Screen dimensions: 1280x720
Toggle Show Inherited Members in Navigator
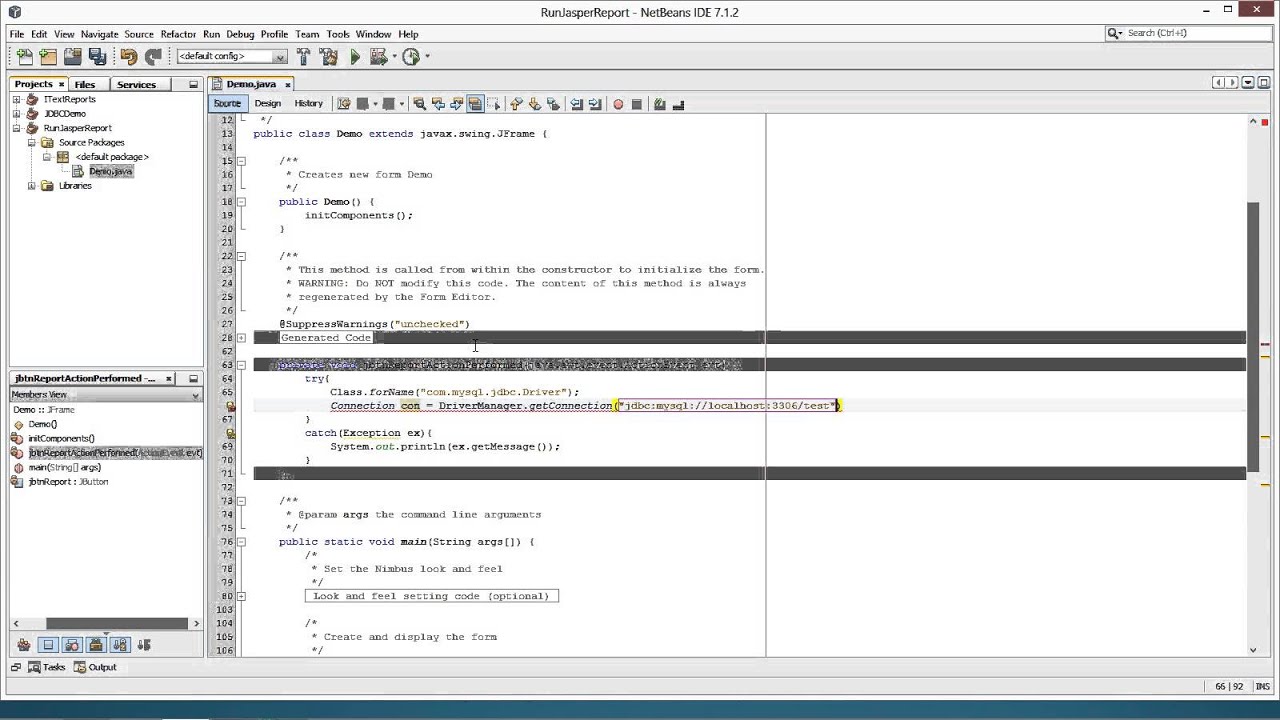[24, 645]
